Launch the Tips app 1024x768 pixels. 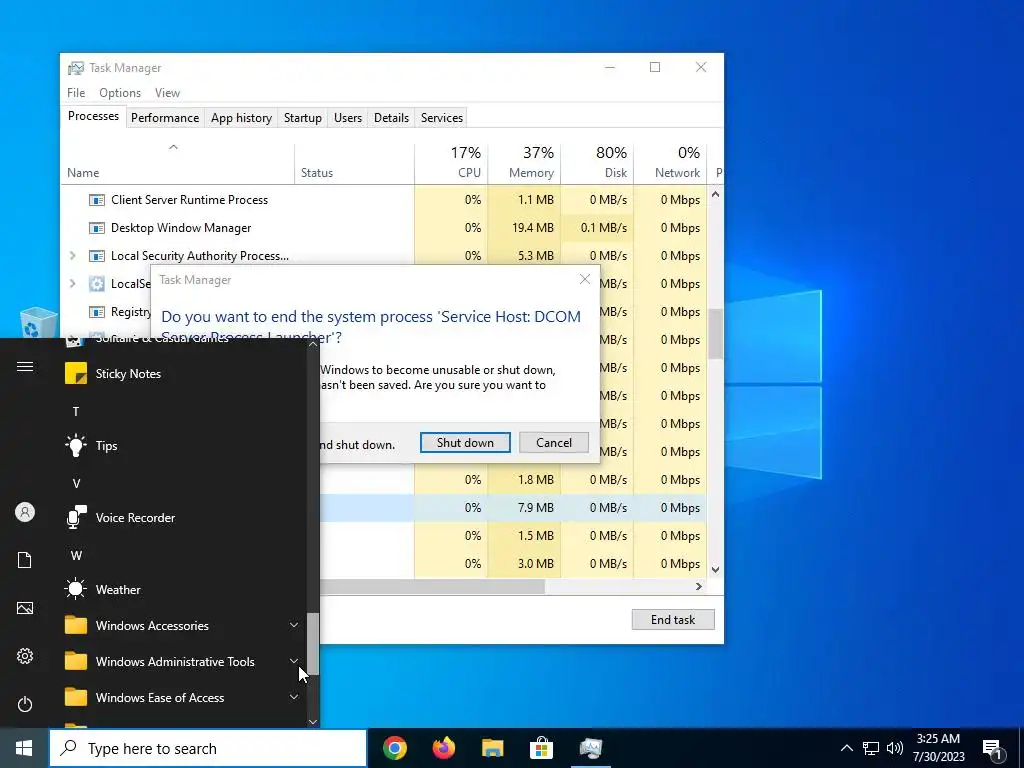pos(106,445)
